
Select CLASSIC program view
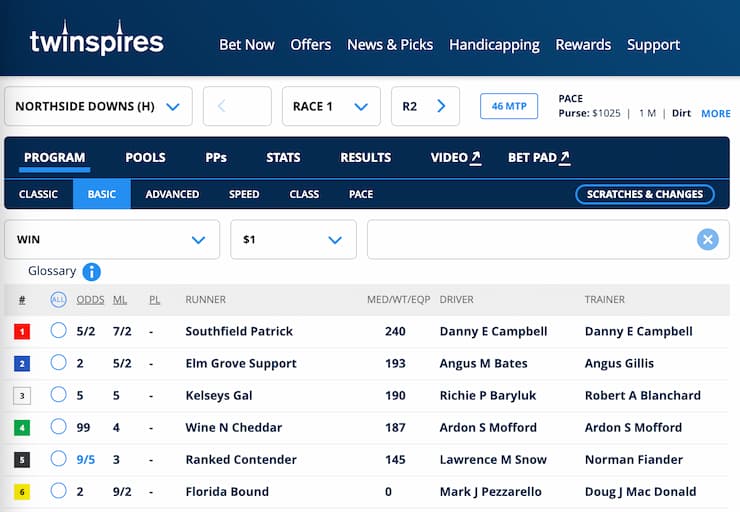pyautogui.click(x=38, y=194)
